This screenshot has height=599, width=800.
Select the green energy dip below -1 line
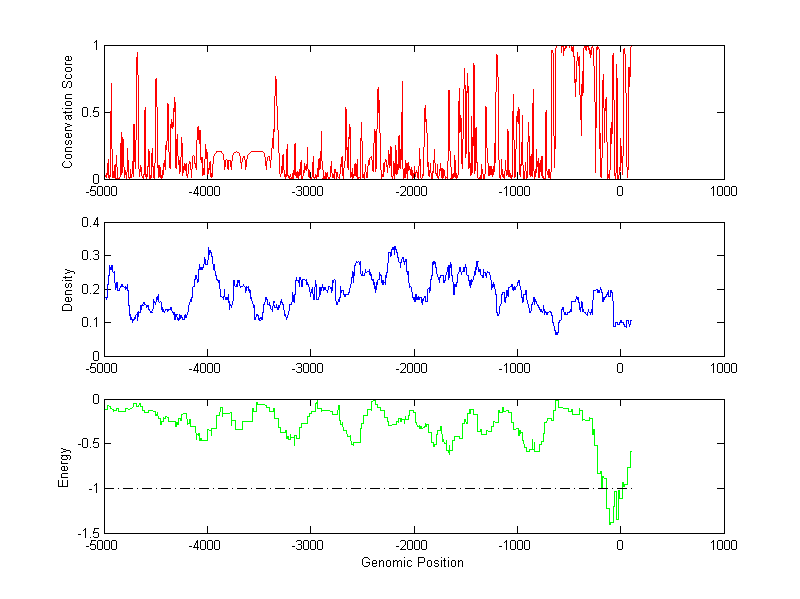pos(611,518)
